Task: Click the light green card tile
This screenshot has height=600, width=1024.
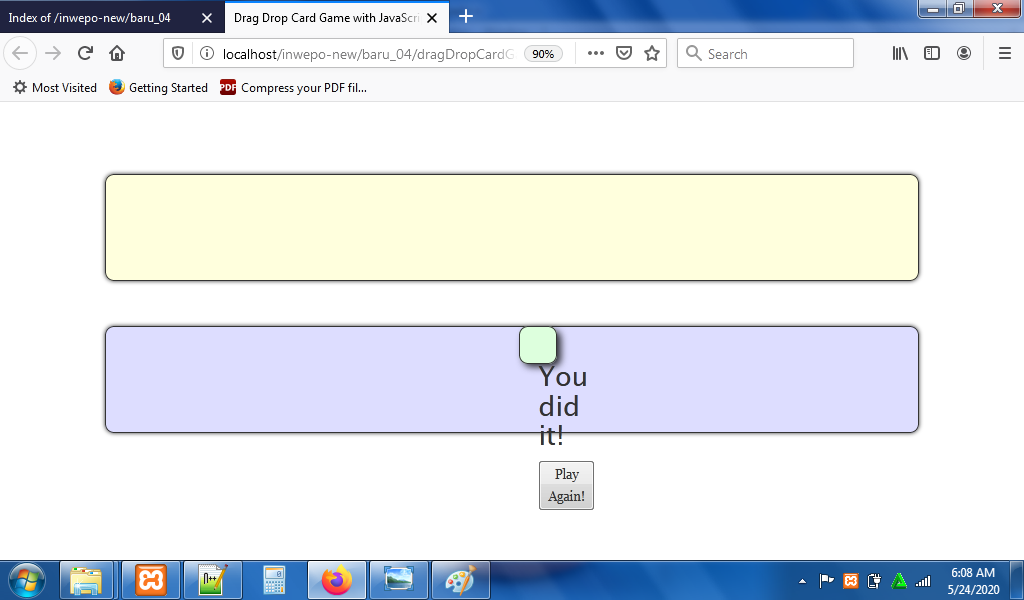Action: pyautogui.click(x=538, y=345)
